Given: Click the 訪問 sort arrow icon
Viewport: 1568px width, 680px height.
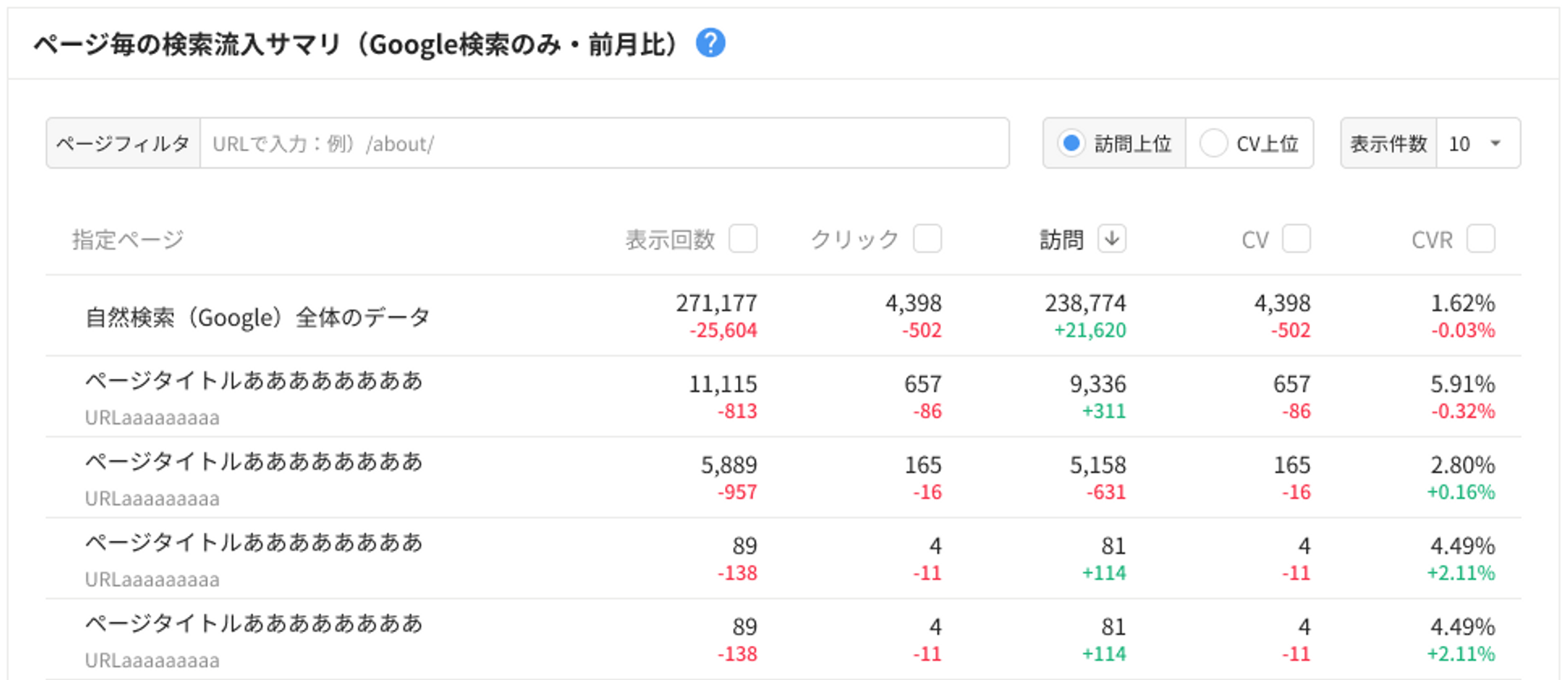Looking at the screenshot, I should pyautogui.click(x=1111, y=239).
